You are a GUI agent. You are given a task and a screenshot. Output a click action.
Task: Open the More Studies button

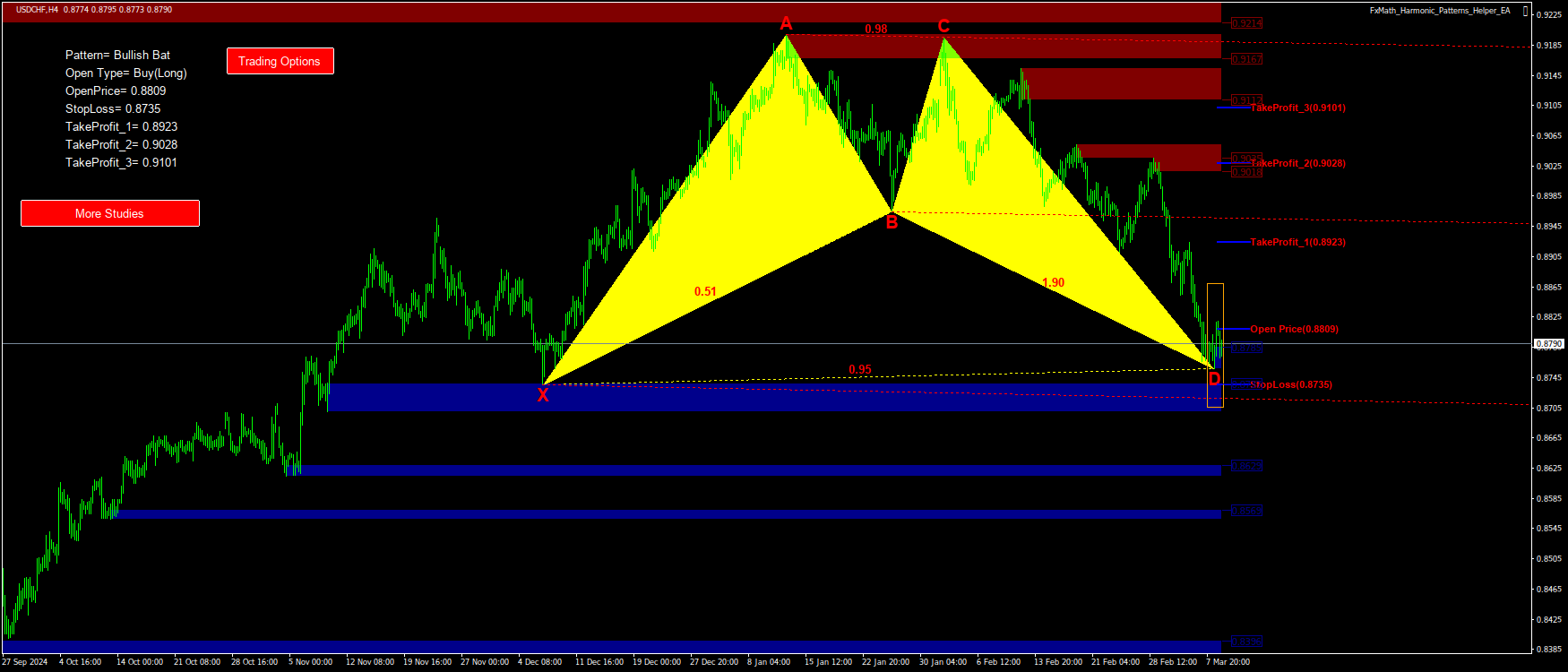point(109,213)
